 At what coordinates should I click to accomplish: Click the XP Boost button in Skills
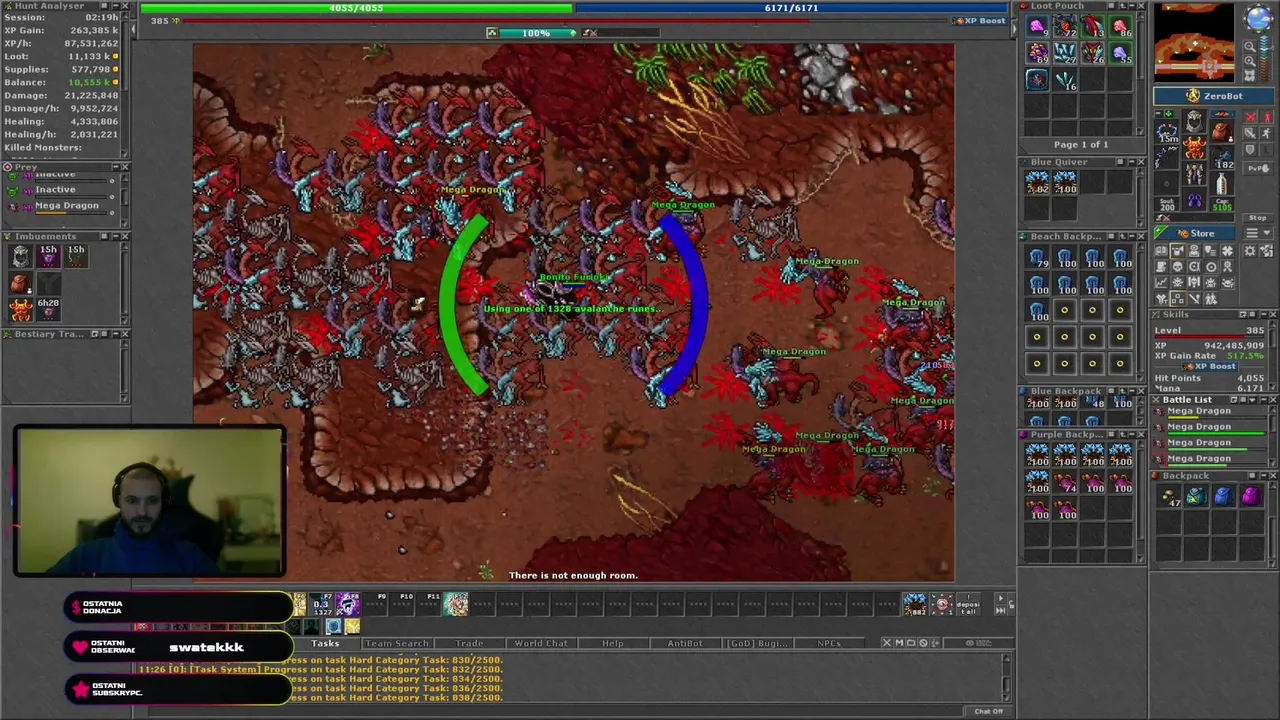click(x=1210, y=366)
